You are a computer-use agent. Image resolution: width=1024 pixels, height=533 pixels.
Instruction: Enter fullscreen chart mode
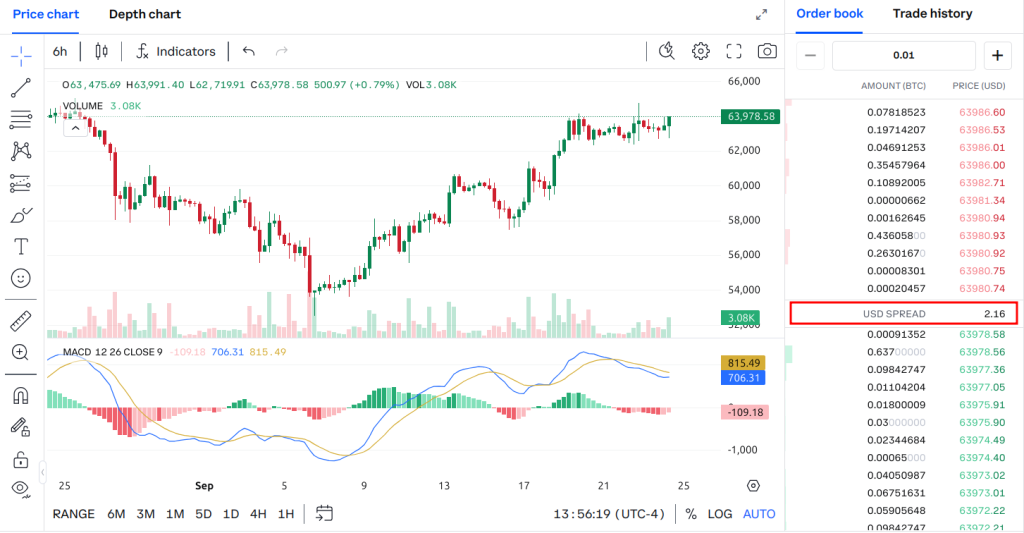pos(734,51)
